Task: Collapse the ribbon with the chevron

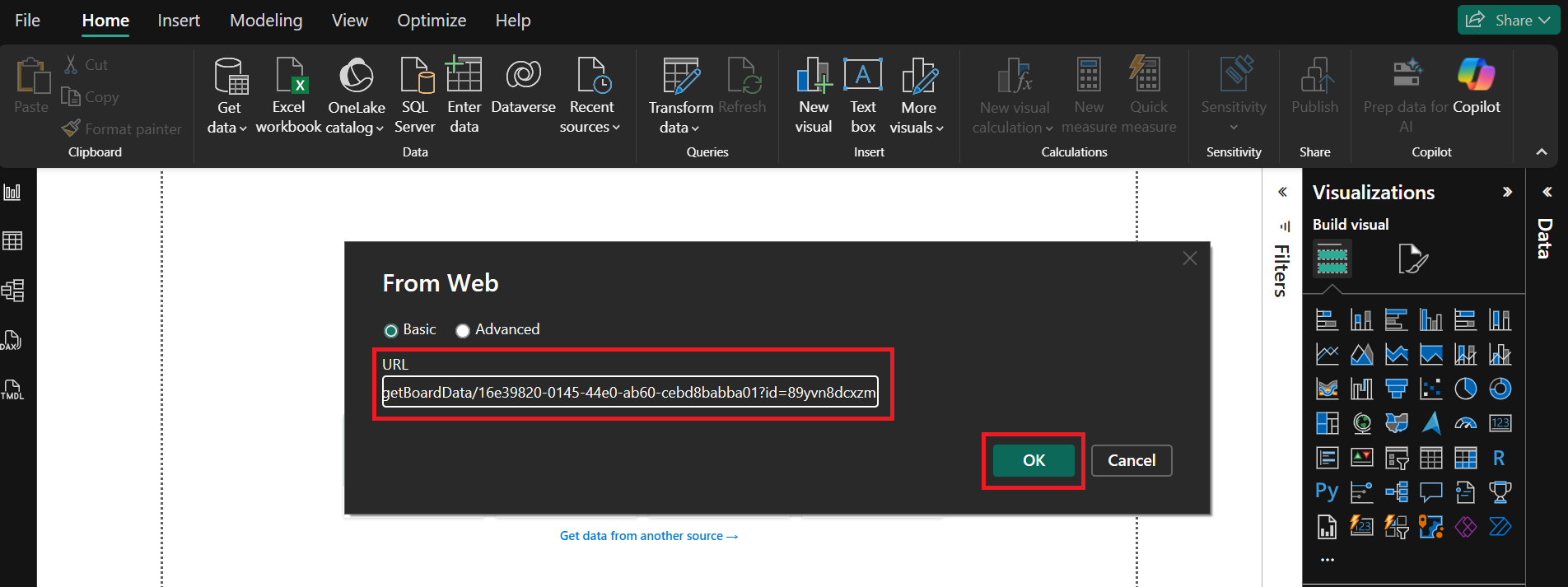Action: tap(1542, 151)
